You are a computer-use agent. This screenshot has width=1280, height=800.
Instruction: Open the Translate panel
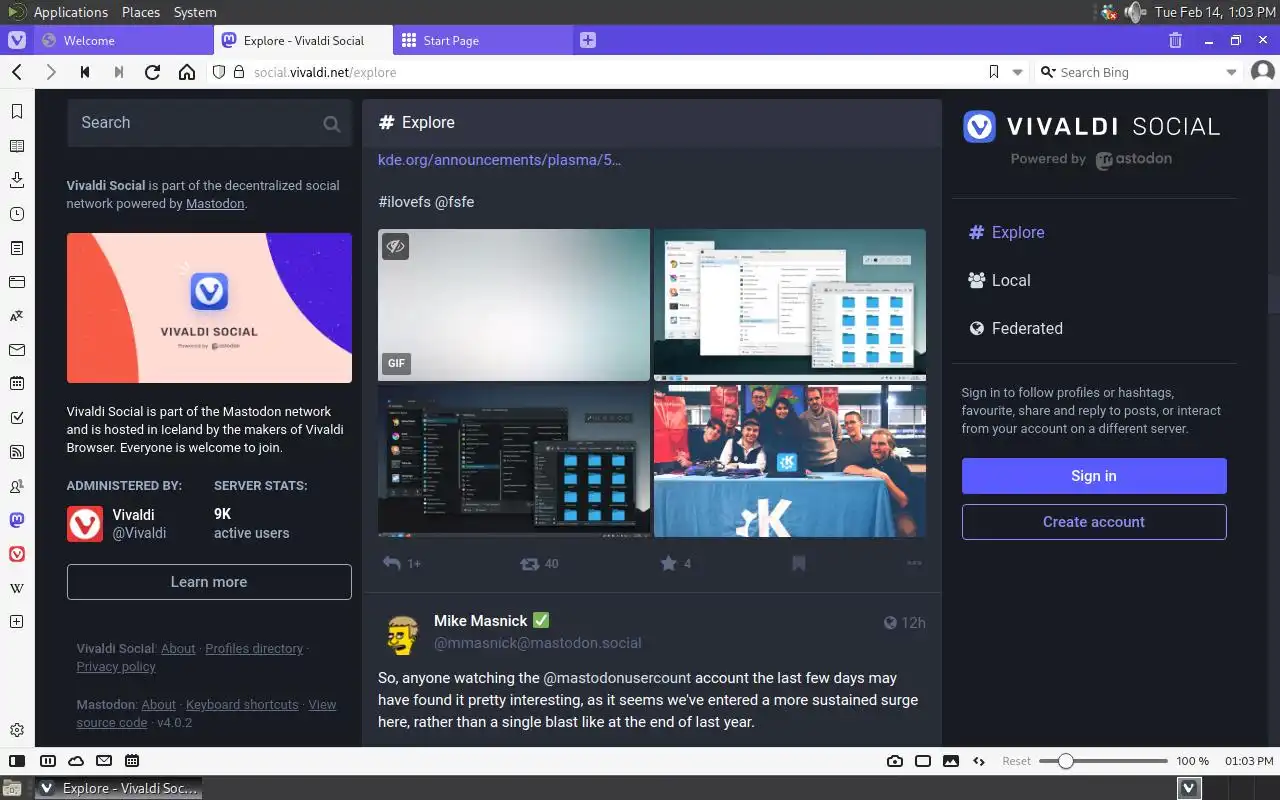[x=17, y=316]
